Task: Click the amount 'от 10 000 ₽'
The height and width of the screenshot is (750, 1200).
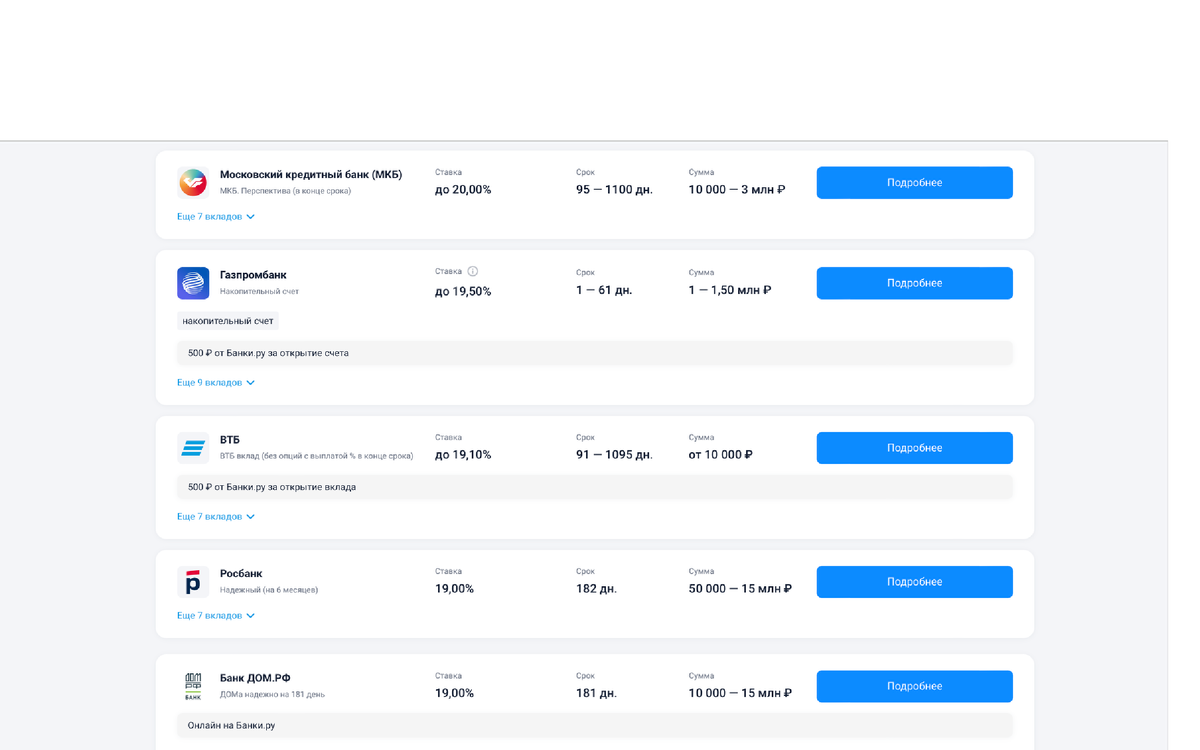Action: click(x=720, y=455)
